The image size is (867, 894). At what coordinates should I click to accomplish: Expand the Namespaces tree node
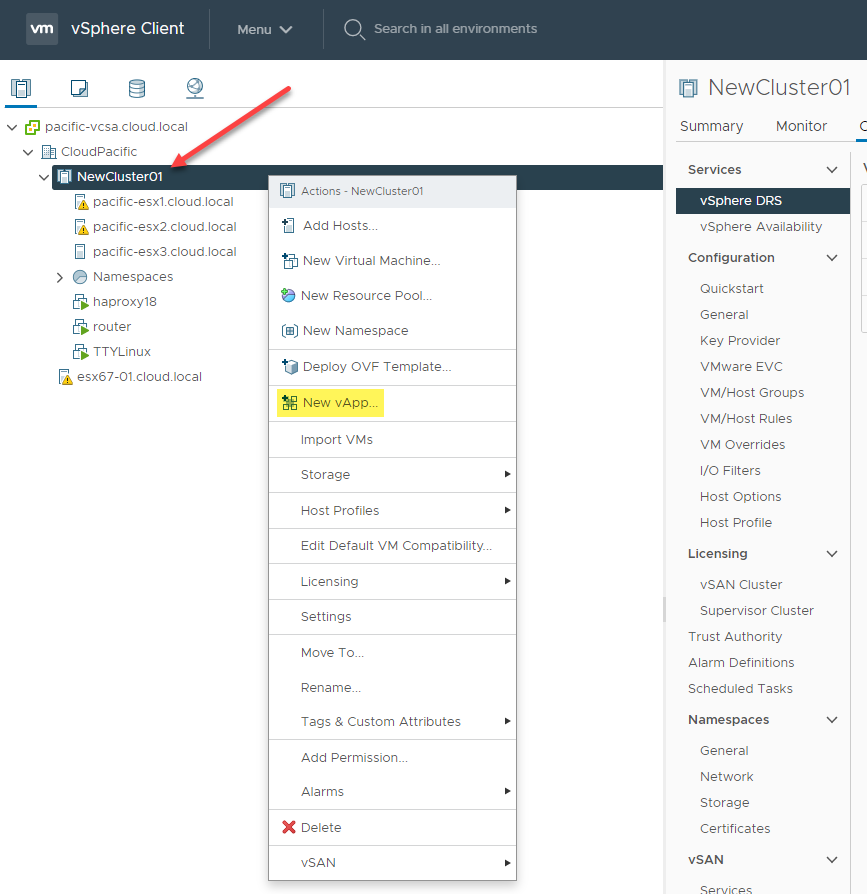(x=60, y=278)
